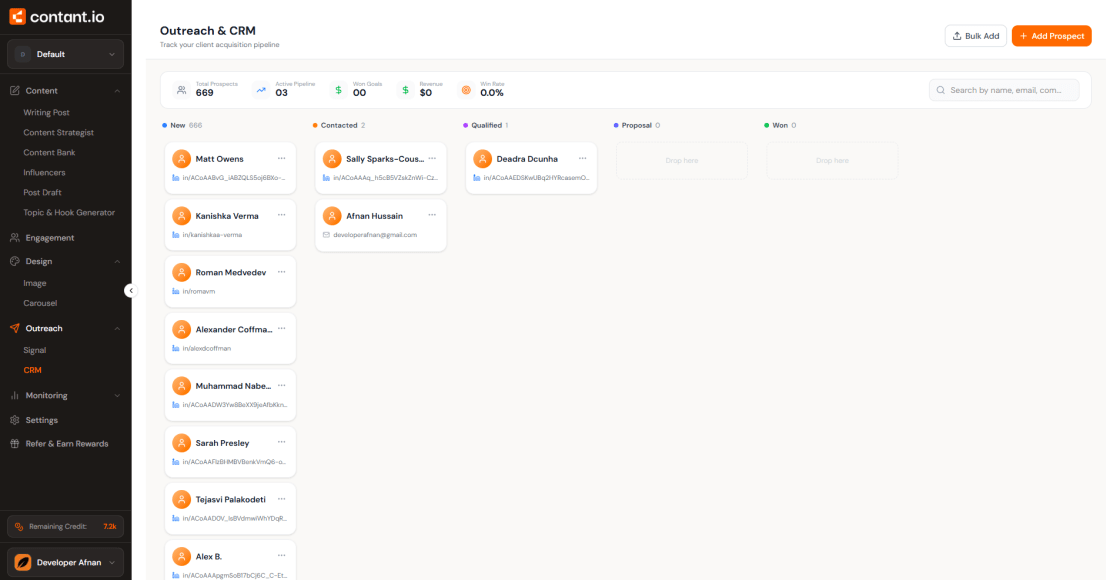Viewport: 1120px width, 580px height.
Task: Collapse the sidebar with the arrow handle
Action: [131, 291]
